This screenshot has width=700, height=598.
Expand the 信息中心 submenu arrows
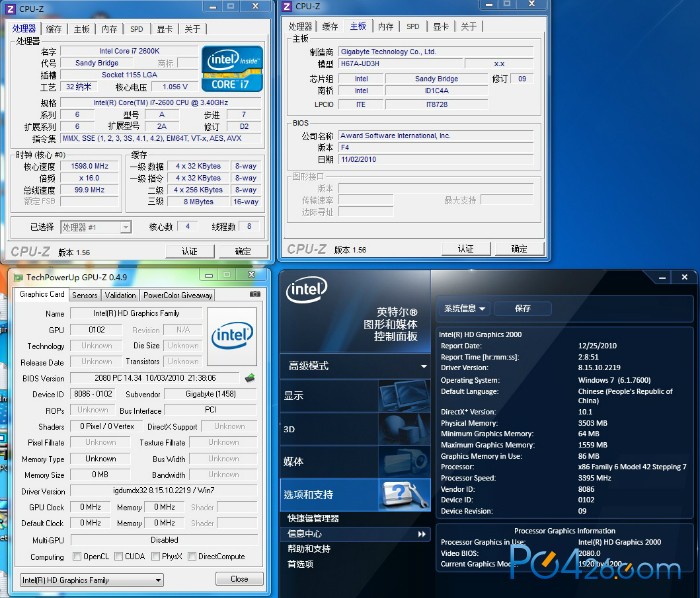(x=421, y=534)
